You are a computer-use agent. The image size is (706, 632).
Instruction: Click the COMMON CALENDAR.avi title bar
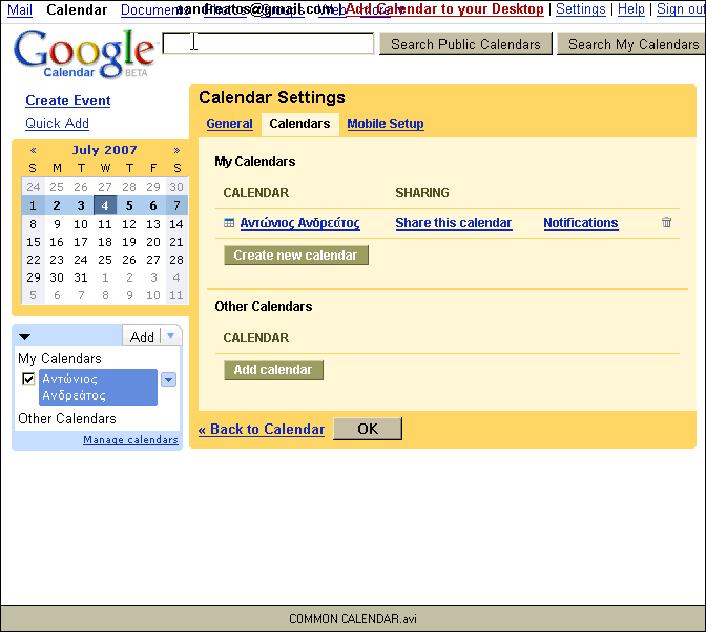point(353,618)
